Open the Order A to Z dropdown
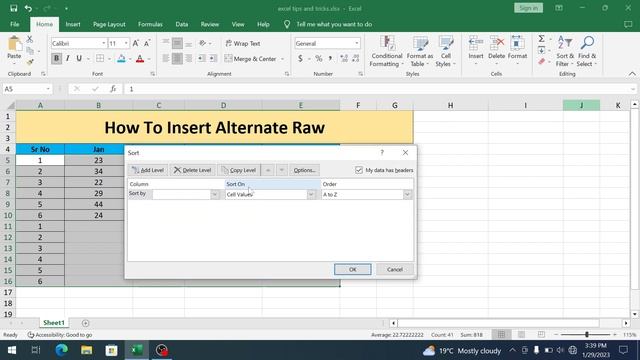The image size is (640, 360). coord(407,195)
